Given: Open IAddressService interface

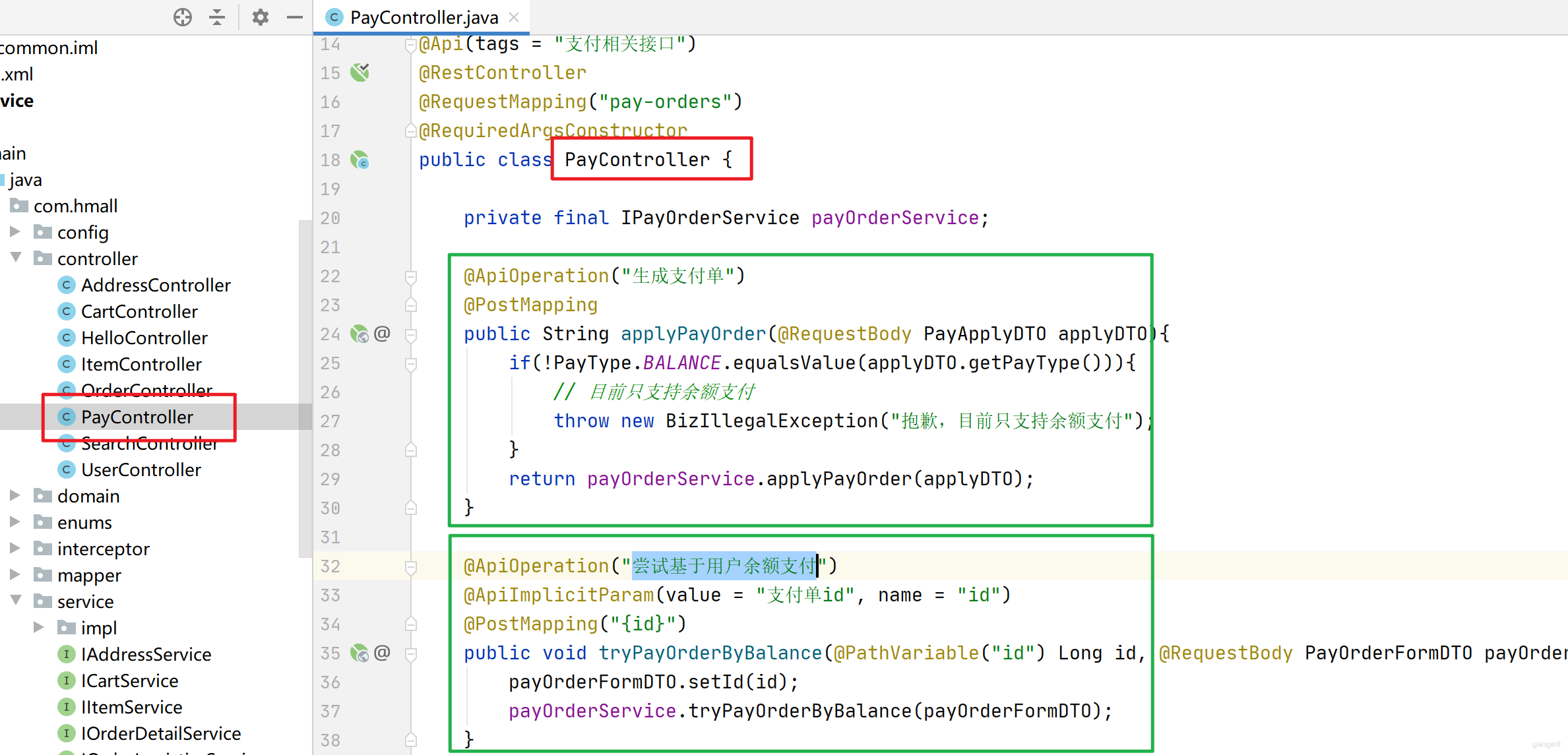Looking at the screenshot, I should click(x=146, y=654).
